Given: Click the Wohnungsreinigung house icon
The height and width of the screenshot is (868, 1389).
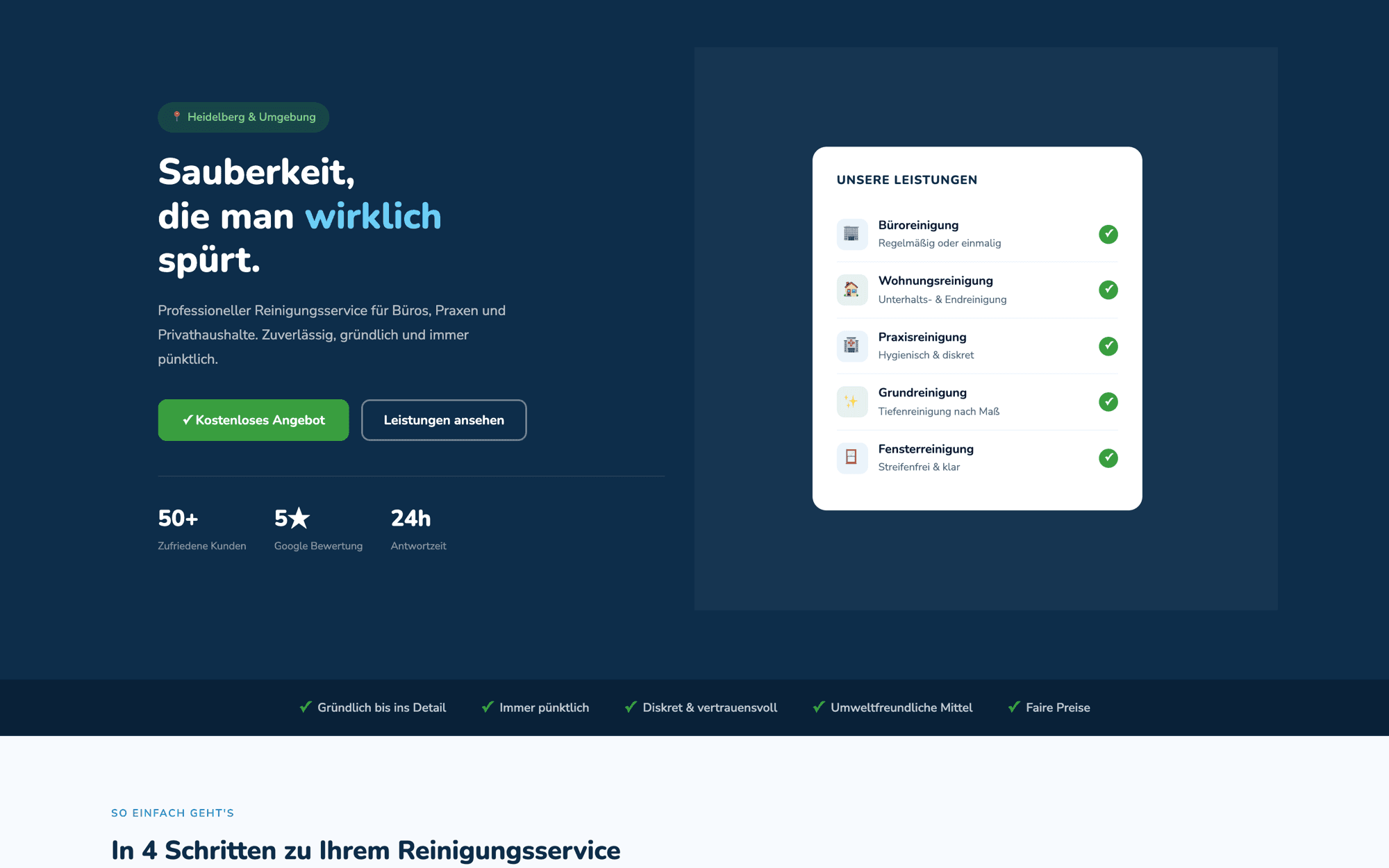Looking at the screenshot, I should 852,290.
